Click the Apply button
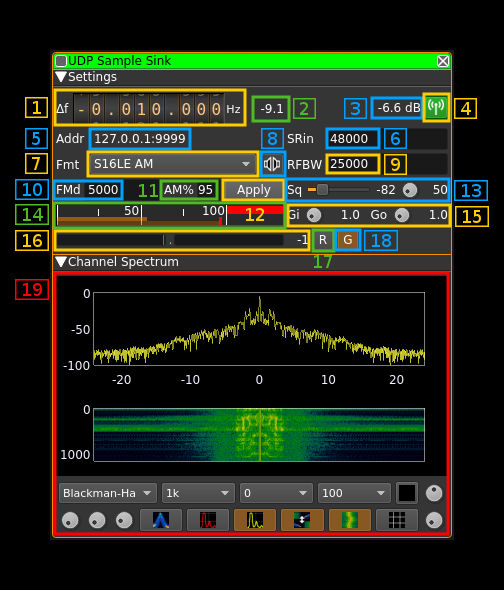Screen dimensions: 504x590 point(253,190)
